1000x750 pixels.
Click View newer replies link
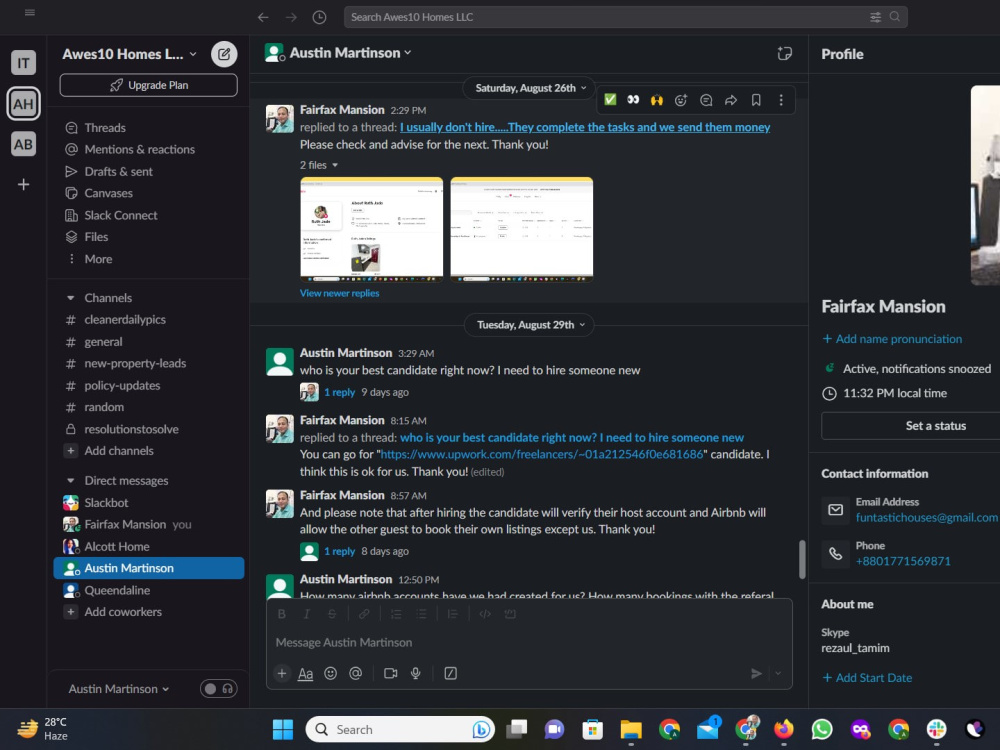(x=339, y=293)
